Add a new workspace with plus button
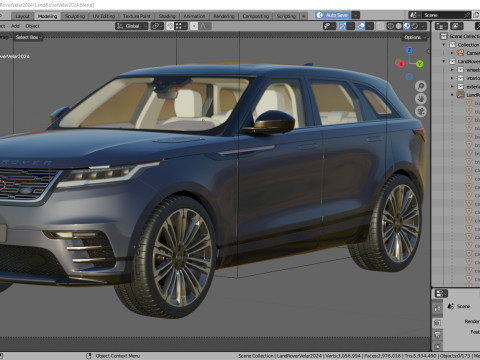The width and height of the screenshot is (480, 360). 304,16
